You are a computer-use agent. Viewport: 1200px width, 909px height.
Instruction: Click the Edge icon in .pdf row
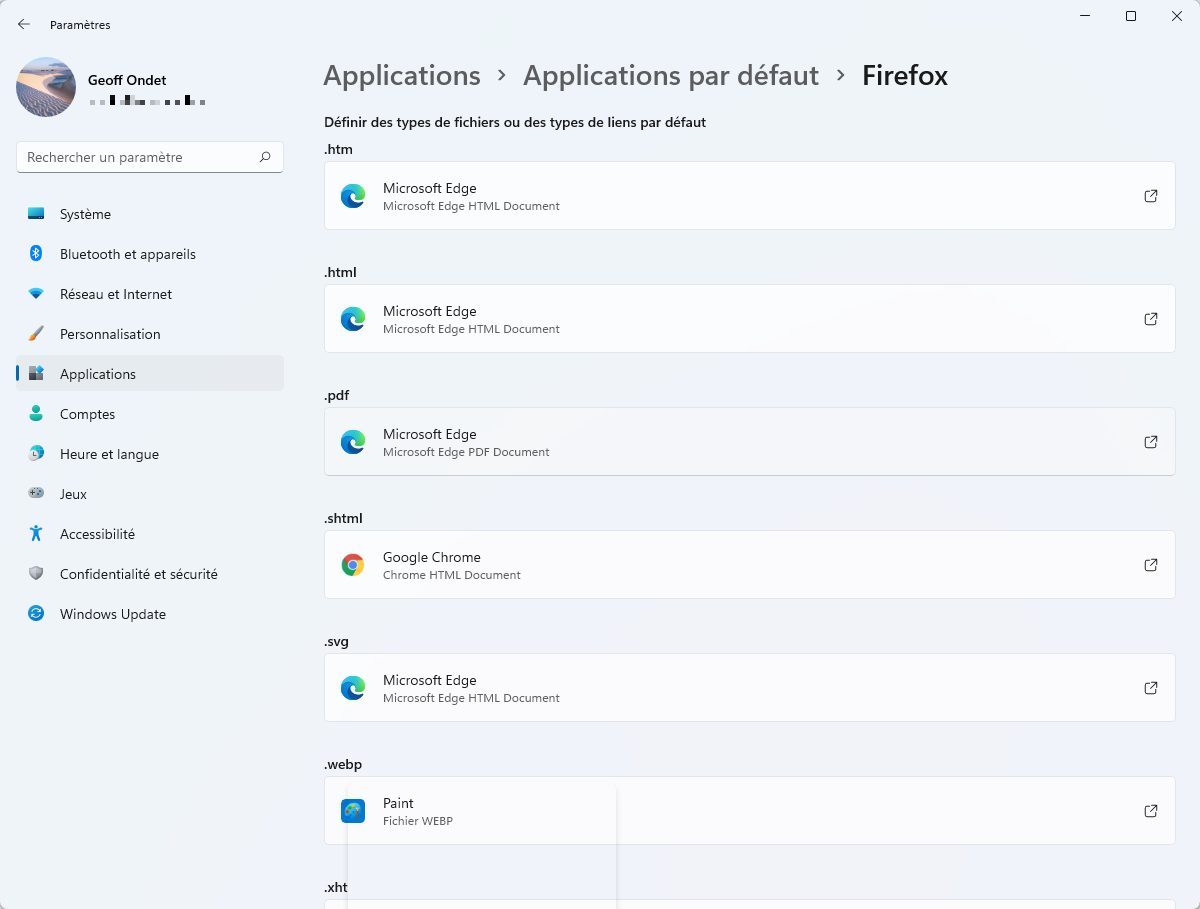pyautogui.click(x=353, y=442)
